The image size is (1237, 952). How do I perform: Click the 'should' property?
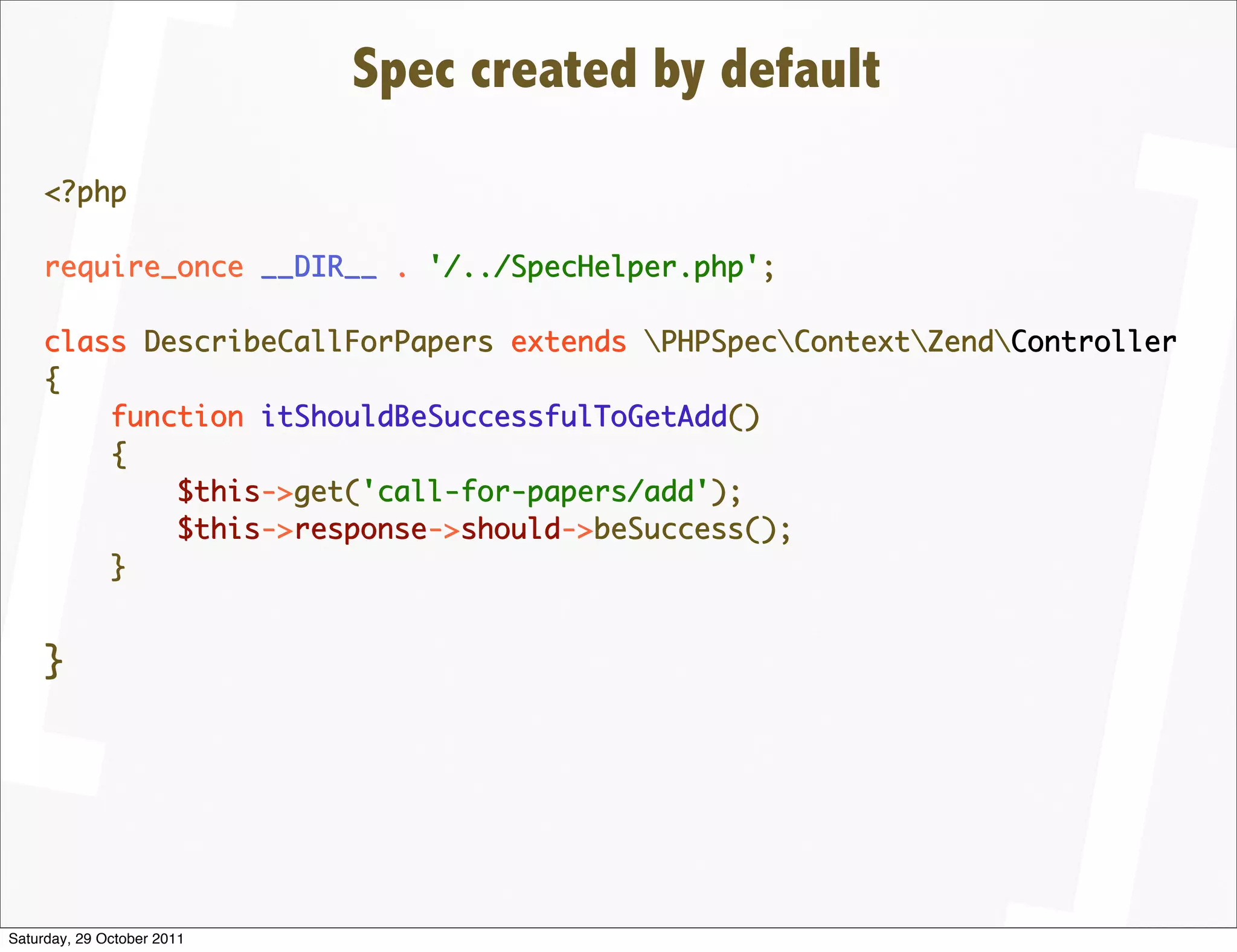(x=510, y=530)
